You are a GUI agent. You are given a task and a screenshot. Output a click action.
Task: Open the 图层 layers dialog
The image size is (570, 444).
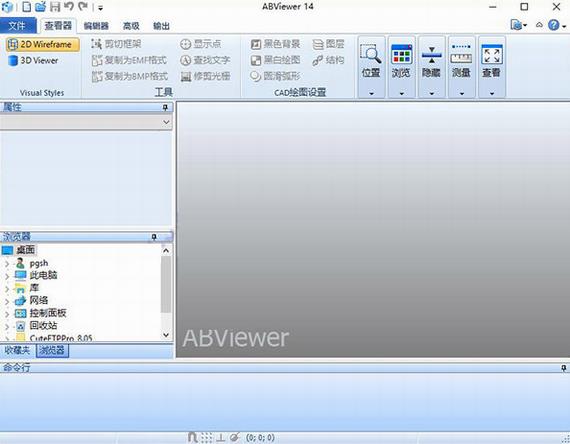pos(328,44)
